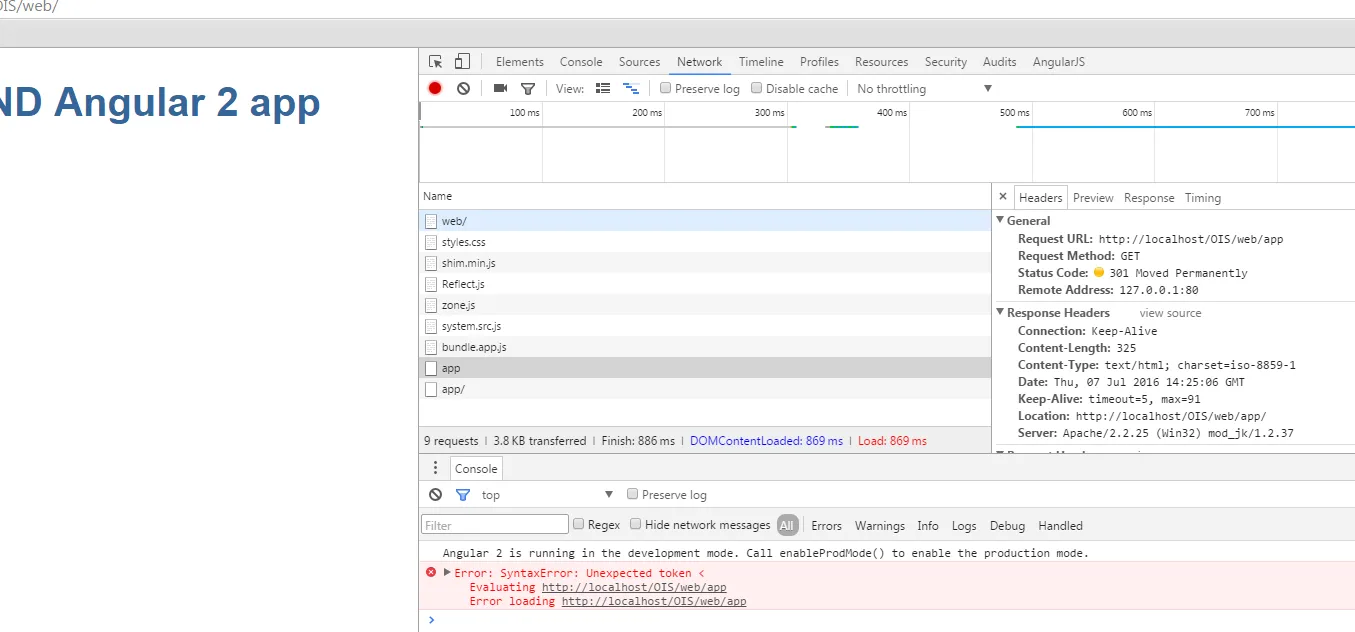Filter console by Debug
Image resolution: width=1355 pixels, height=632 pixels.
click(1007, 525)
